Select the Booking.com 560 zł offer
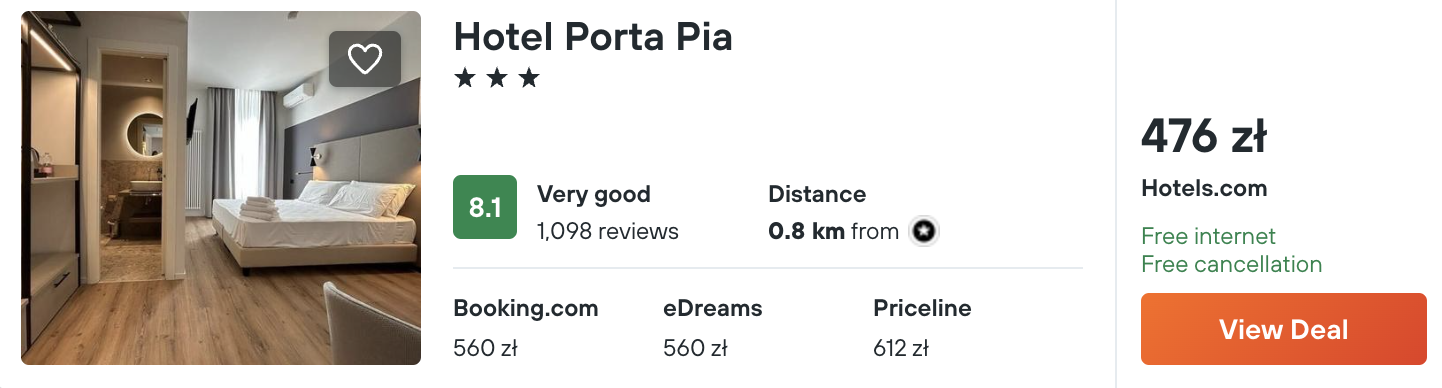Viewport: 1442px width, 388px height. point(526,328)
